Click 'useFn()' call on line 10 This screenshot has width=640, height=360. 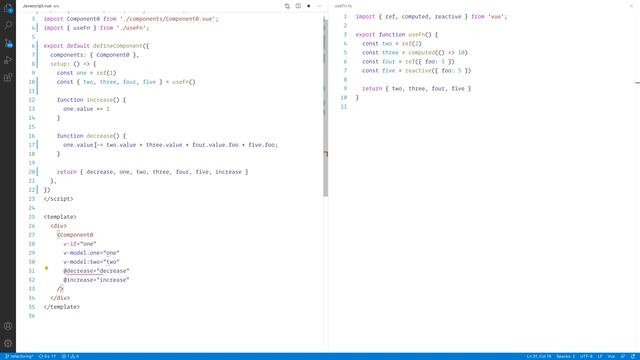pos(184,82)
